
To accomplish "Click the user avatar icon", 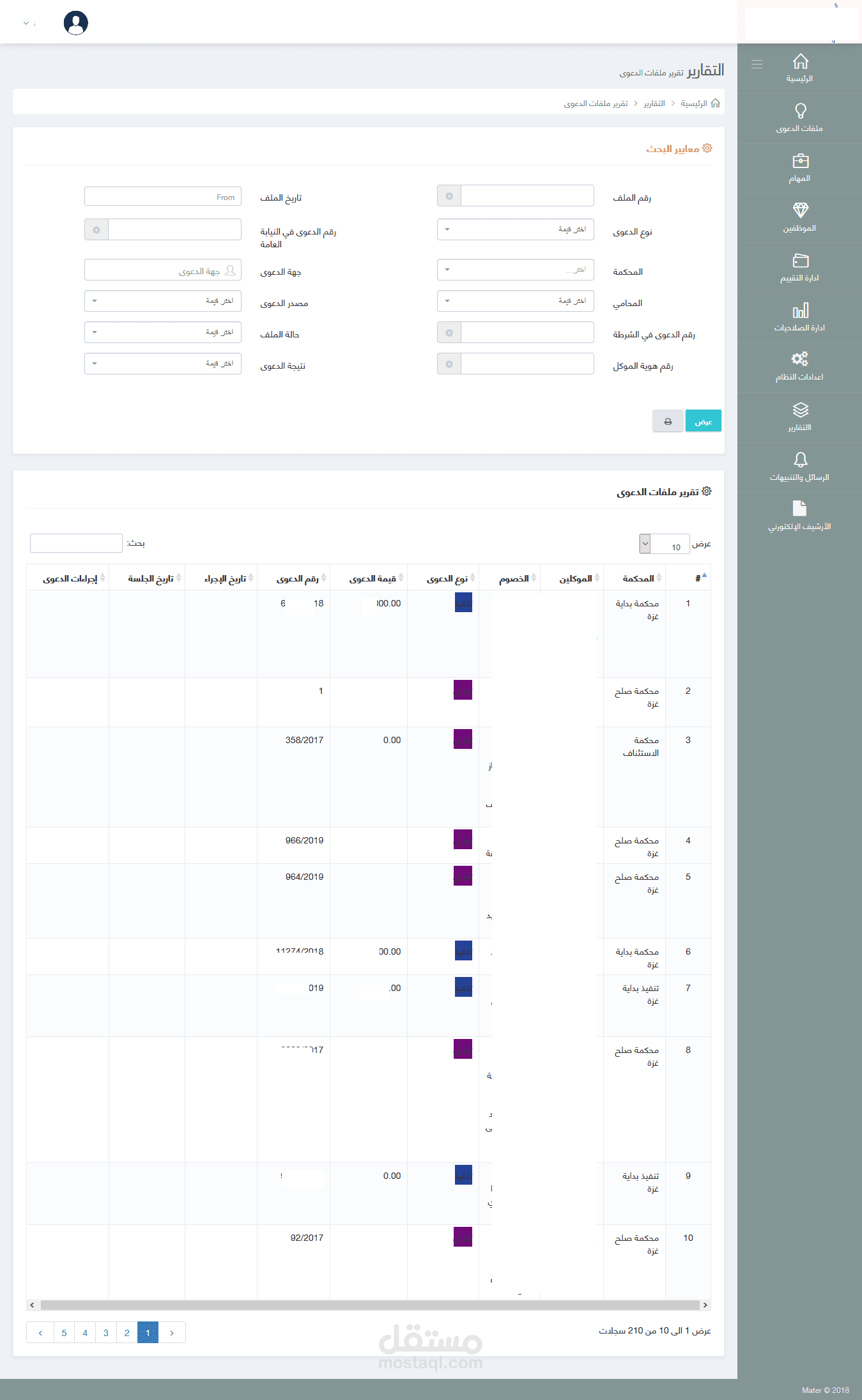I will coord(76,23).
